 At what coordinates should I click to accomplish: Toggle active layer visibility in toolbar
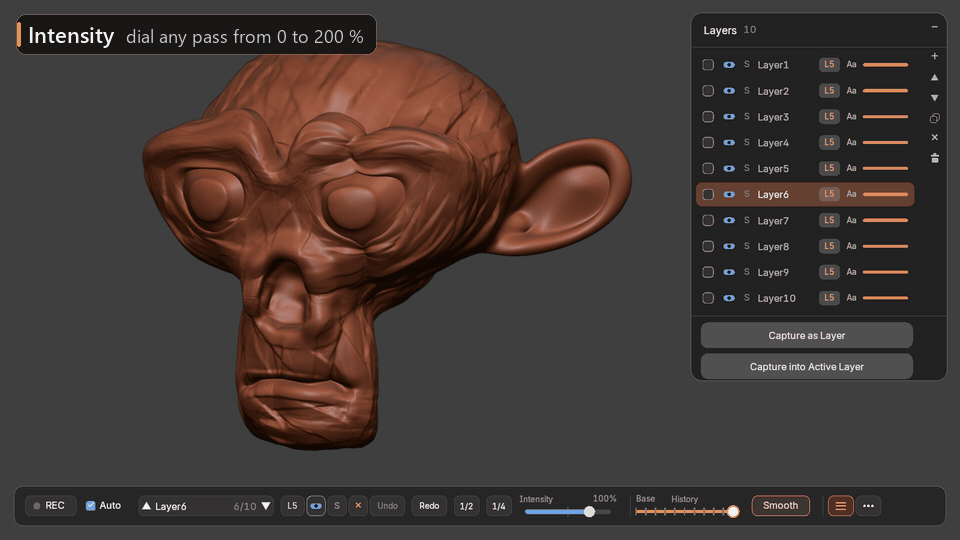(x=315, y=506)
